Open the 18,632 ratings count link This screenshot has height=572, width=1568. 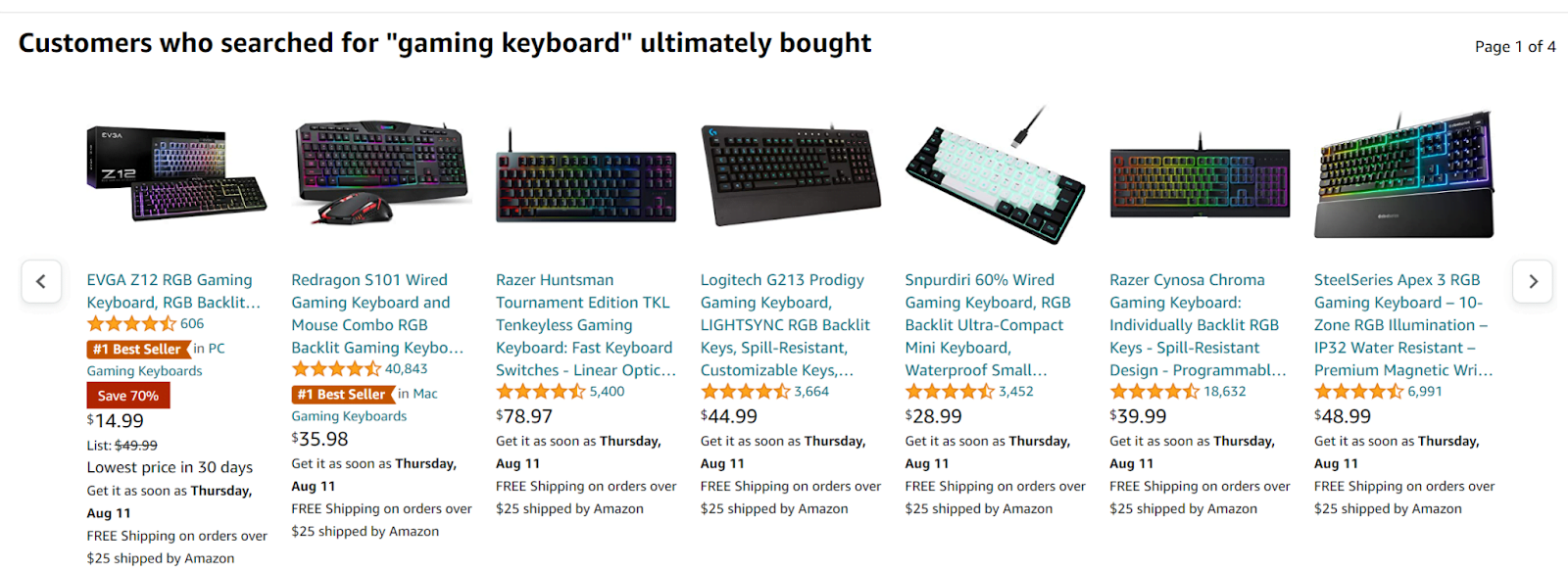1225,391
